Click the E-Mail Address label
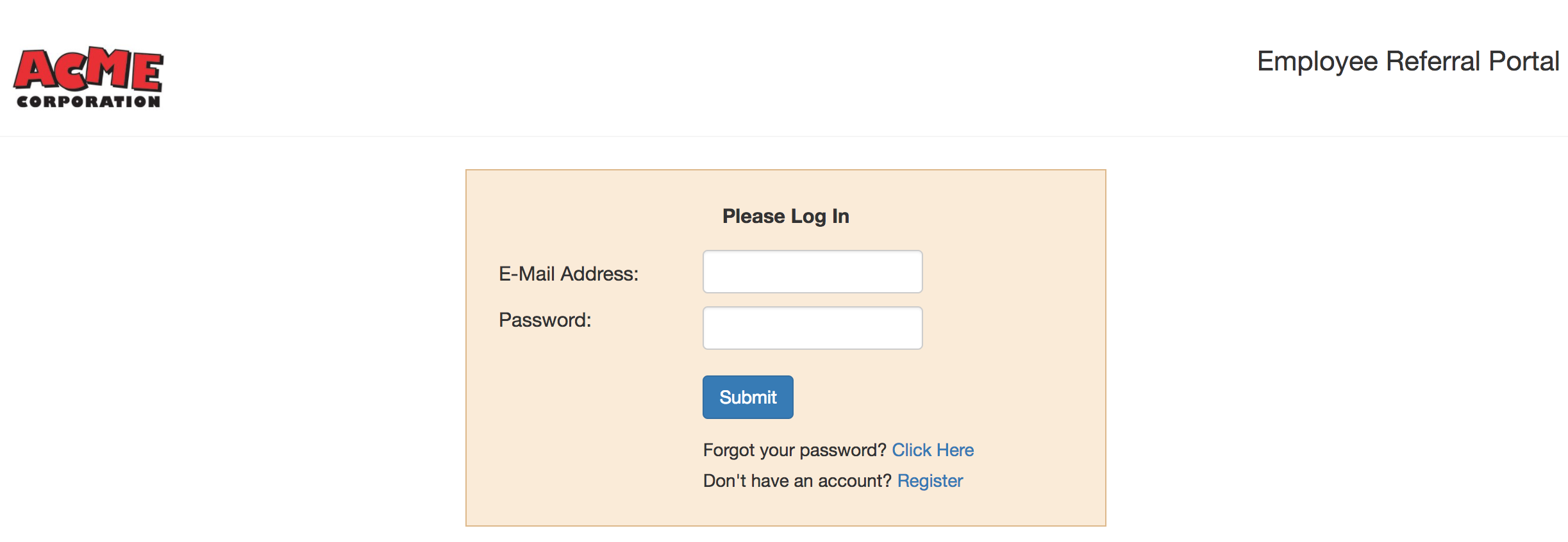This screenshot has width=1568, height=542. (568, 274)
